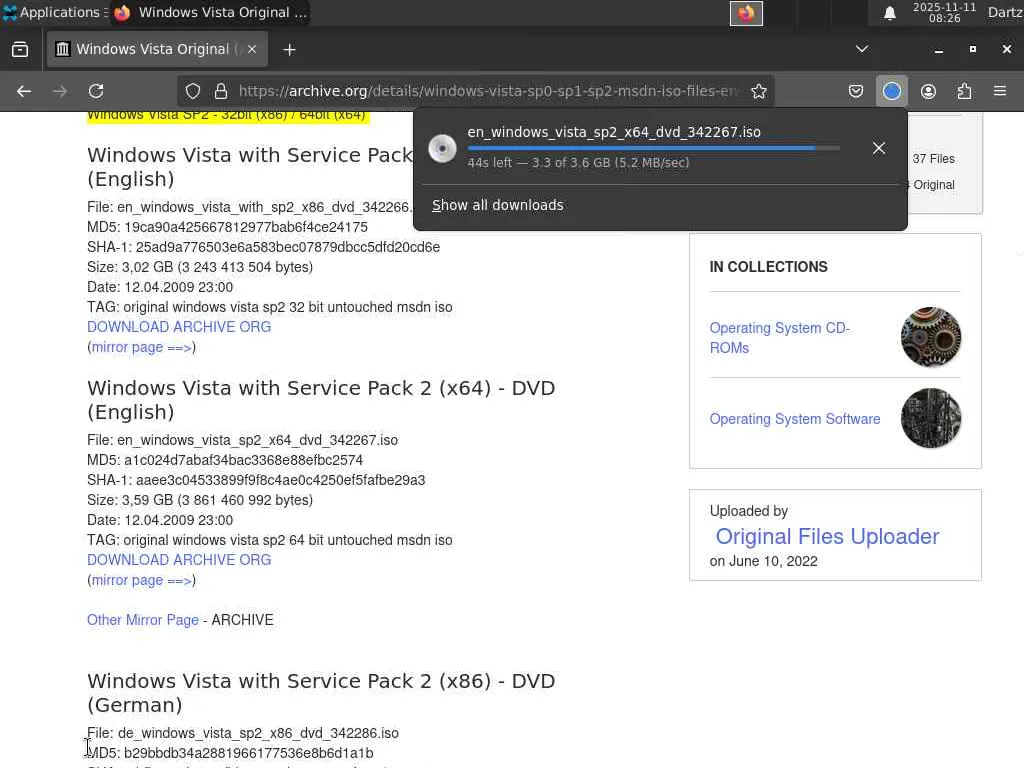The image size is (1024, 768).
Task: Focus the archive.org URL address field
Action: (488, 91)
